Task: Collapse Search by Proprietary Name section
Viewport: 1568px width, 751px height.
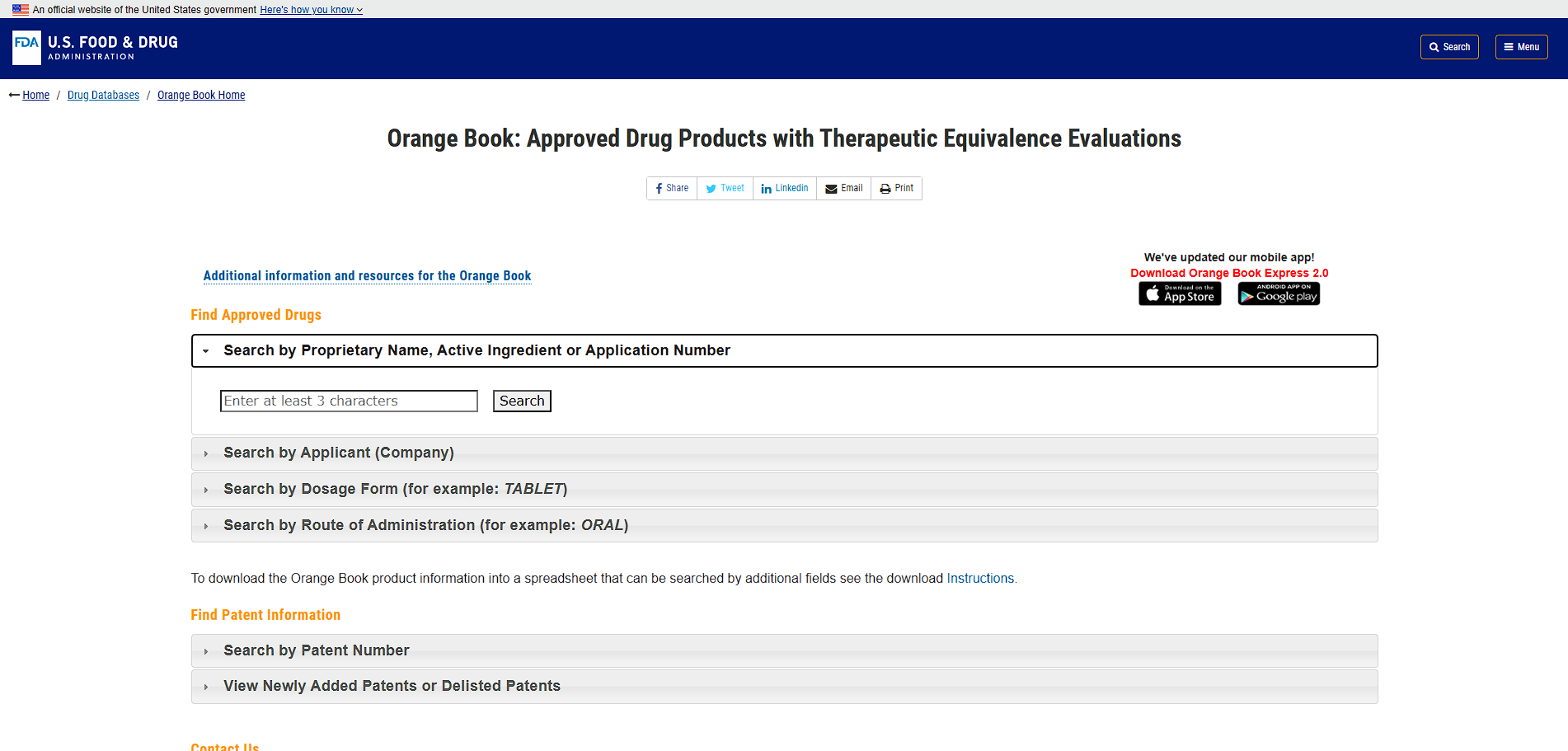Action: coord(477,351)
